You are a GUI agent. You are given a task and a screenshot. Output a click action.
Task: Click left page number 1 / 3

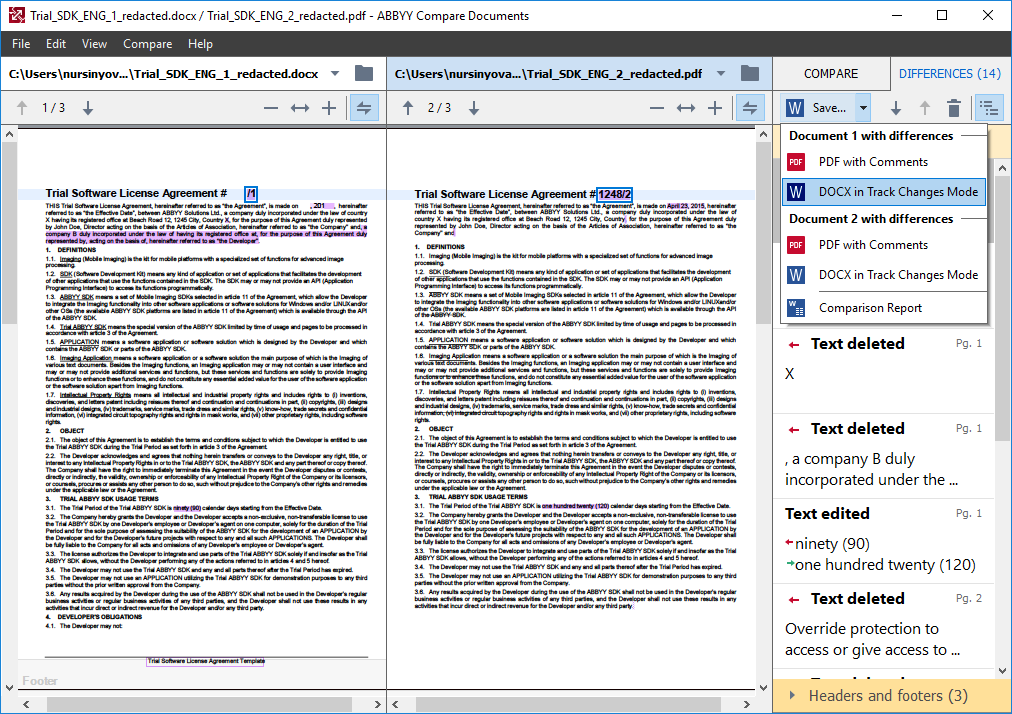click(x=54, y=108)
